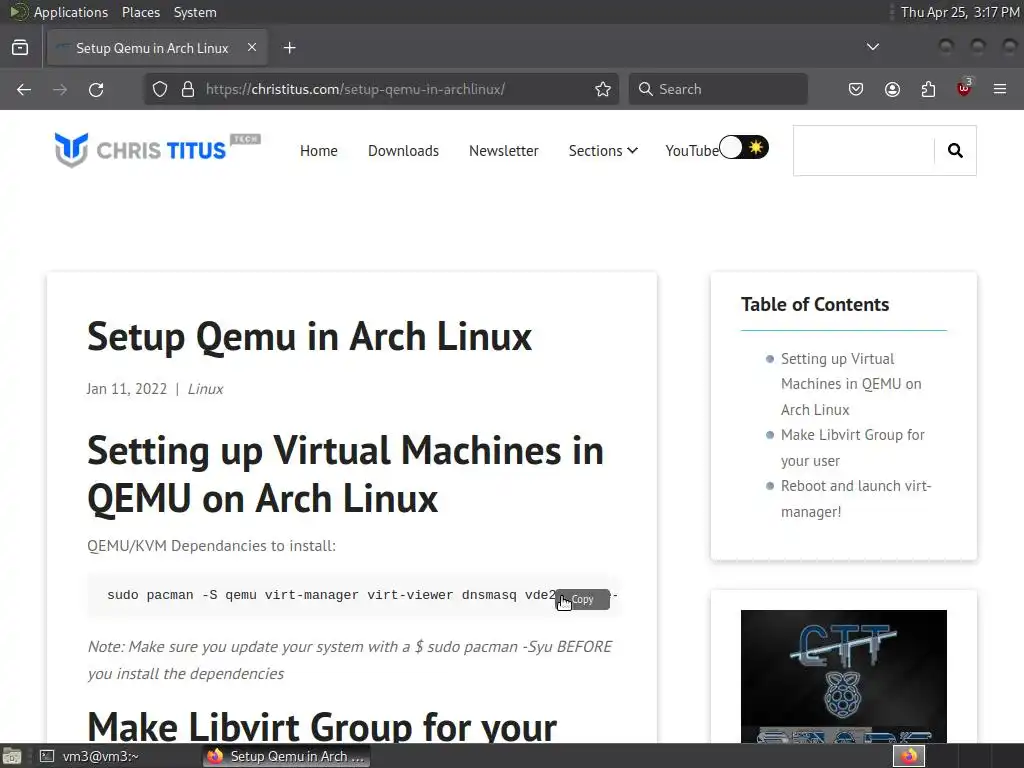Screen dimensions: 1024x768
Task: Go back using the browser back arrow
Action: tap(24, 89)
